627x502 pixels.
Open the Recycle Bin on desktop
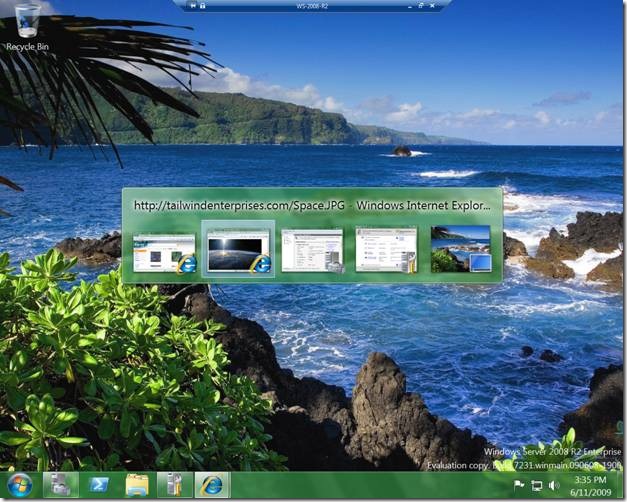pyautogui.click(x=28, y=27)
